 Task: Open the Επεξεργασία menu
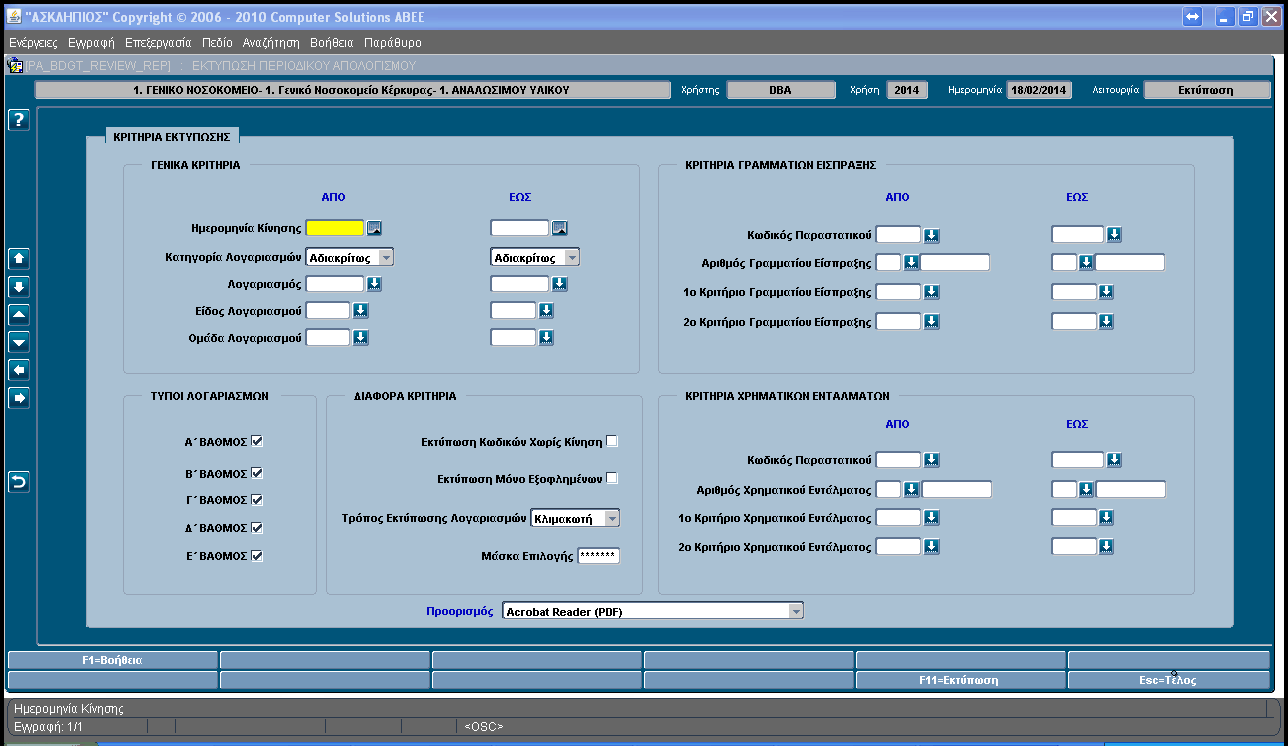coord(158,43)
